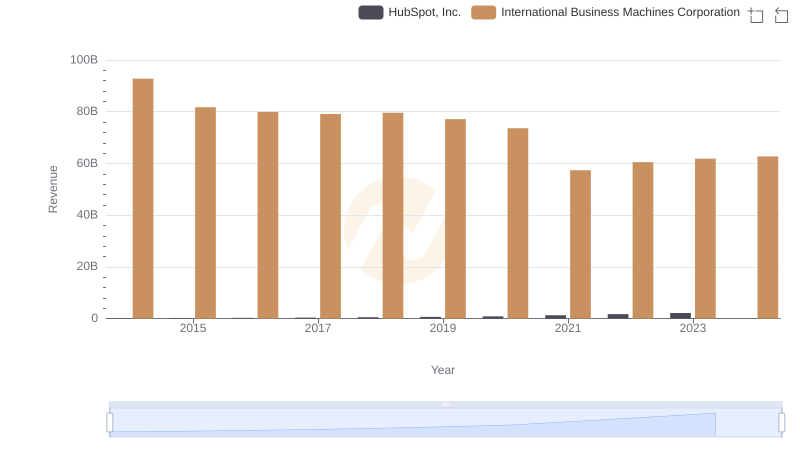Click the Revenue axis title
The image size is (800, 461).
(x=53, y=189)
